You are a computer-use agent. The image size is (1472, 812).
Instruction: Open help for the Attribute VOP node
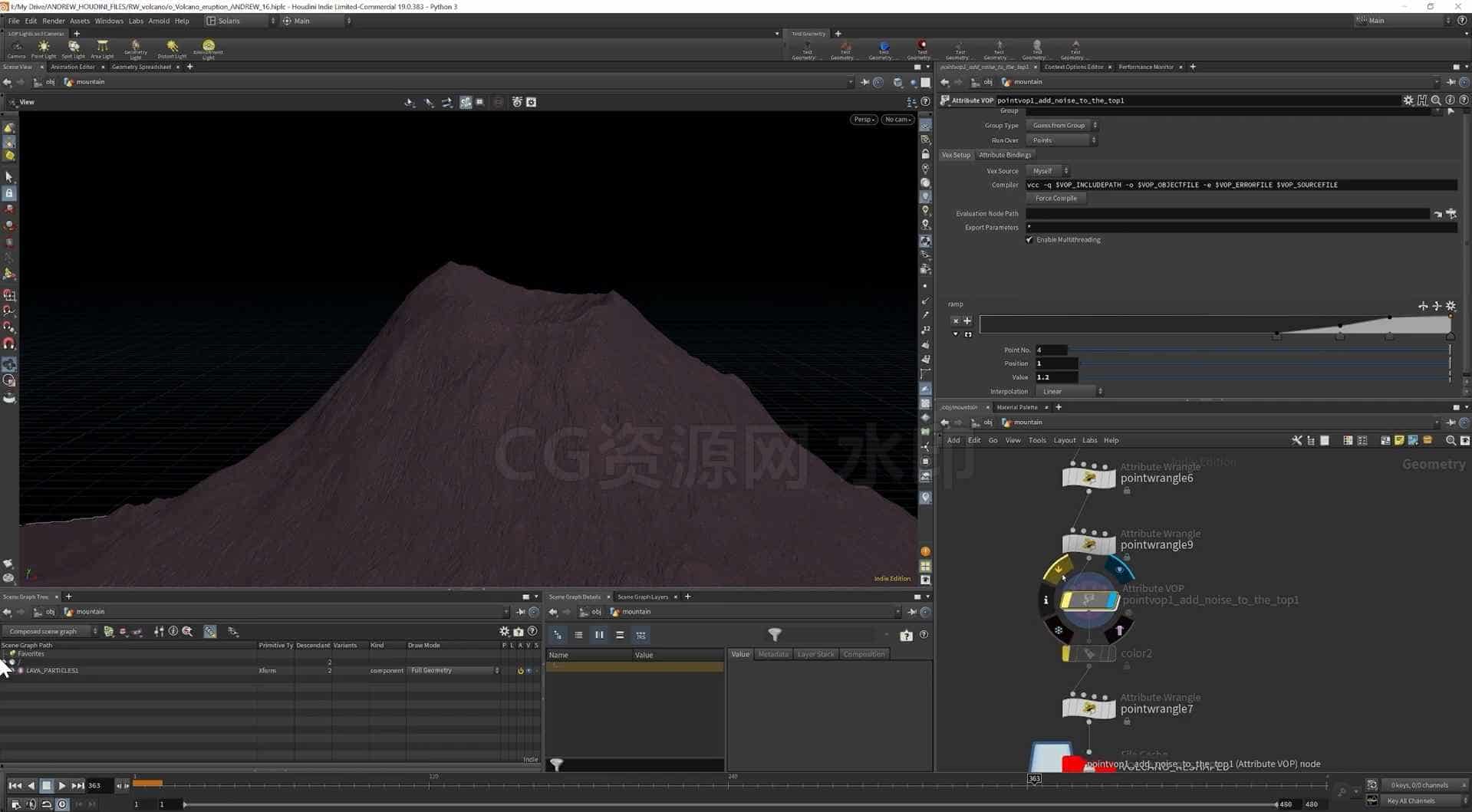(x=1464, y=100)
